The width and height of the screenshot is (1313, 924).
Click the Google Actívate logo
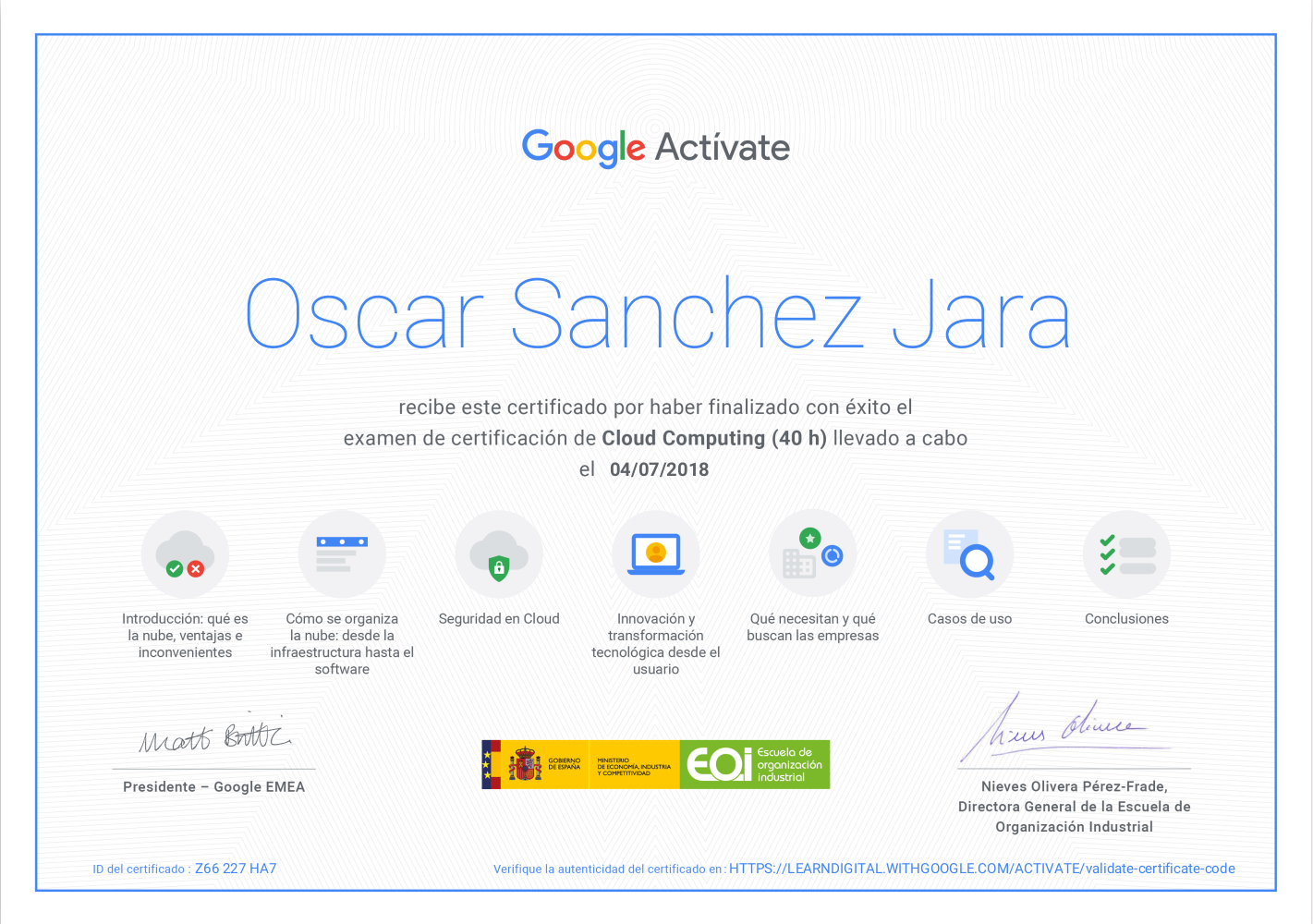[x=656, y=148]
